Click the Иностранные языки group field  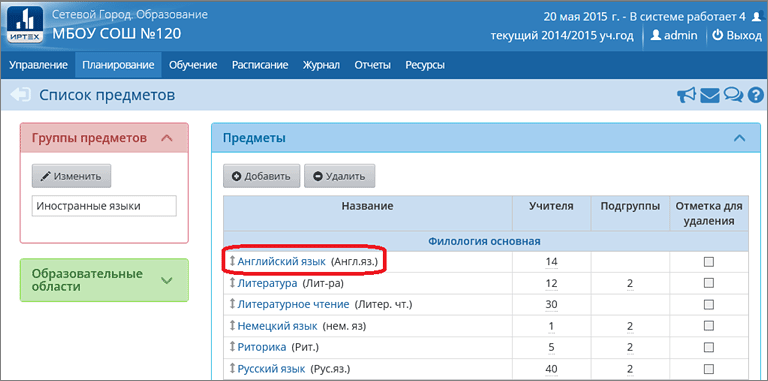click(x=104, y=206)
